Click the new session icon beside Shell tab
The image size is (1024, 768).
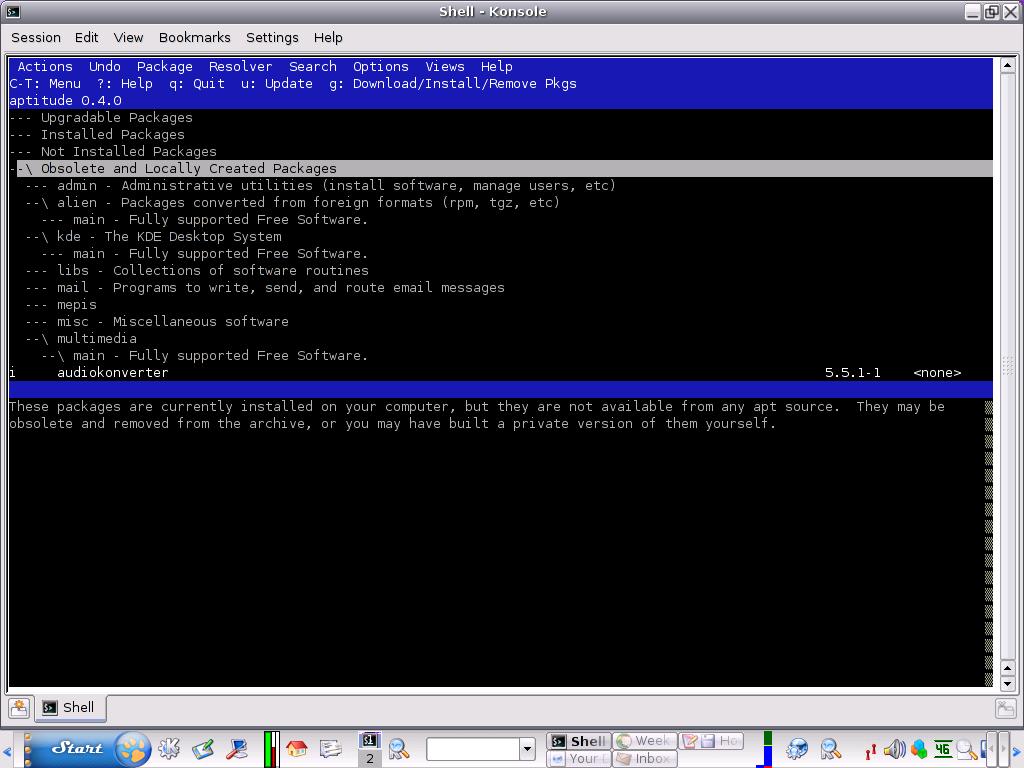(18, 708)
